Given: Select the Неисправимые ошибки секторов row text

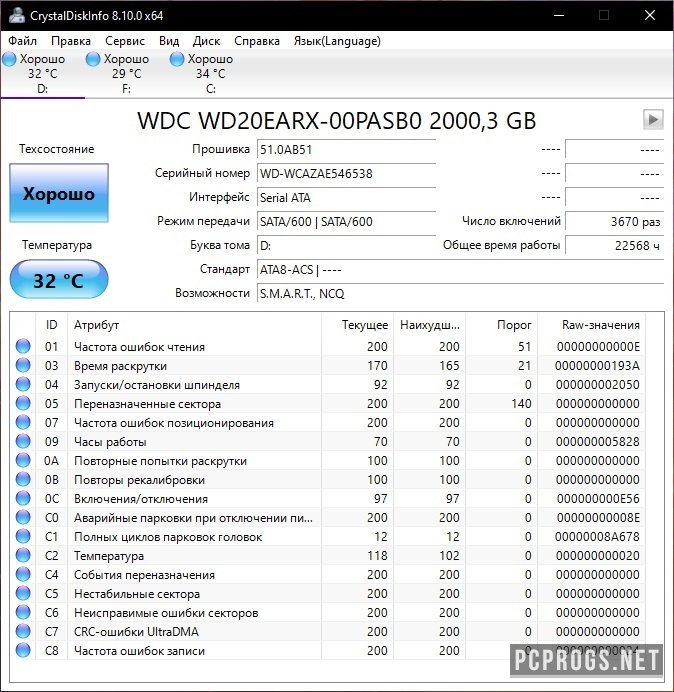Looking at the screenshot, I should (166, 613).
